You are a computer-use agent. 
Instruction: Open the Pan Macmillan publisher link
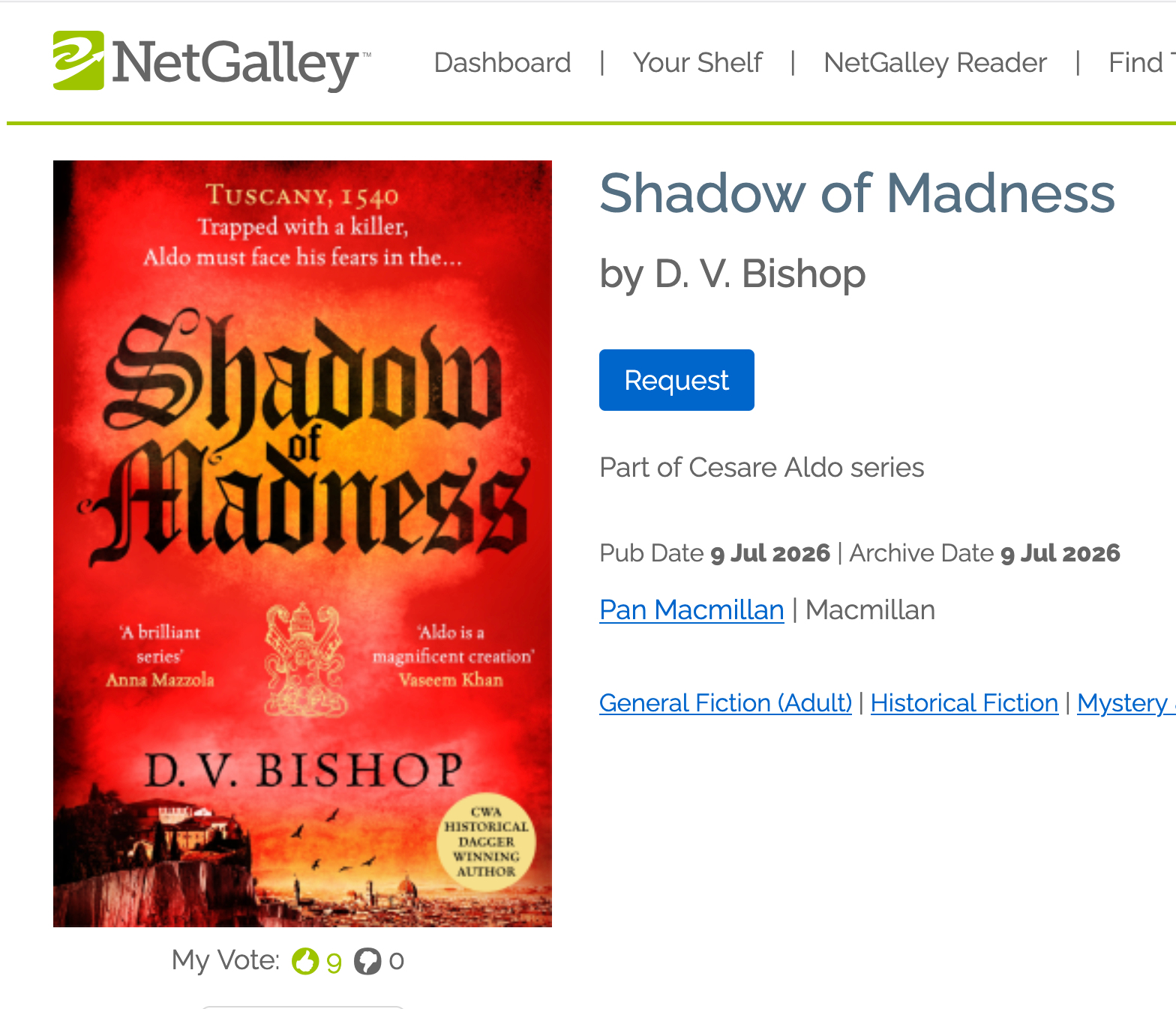click(x=691, y=610)
